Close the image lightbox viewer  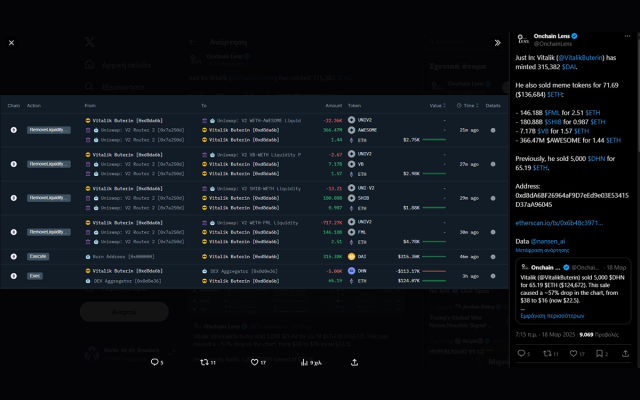(x=12, y=43)
